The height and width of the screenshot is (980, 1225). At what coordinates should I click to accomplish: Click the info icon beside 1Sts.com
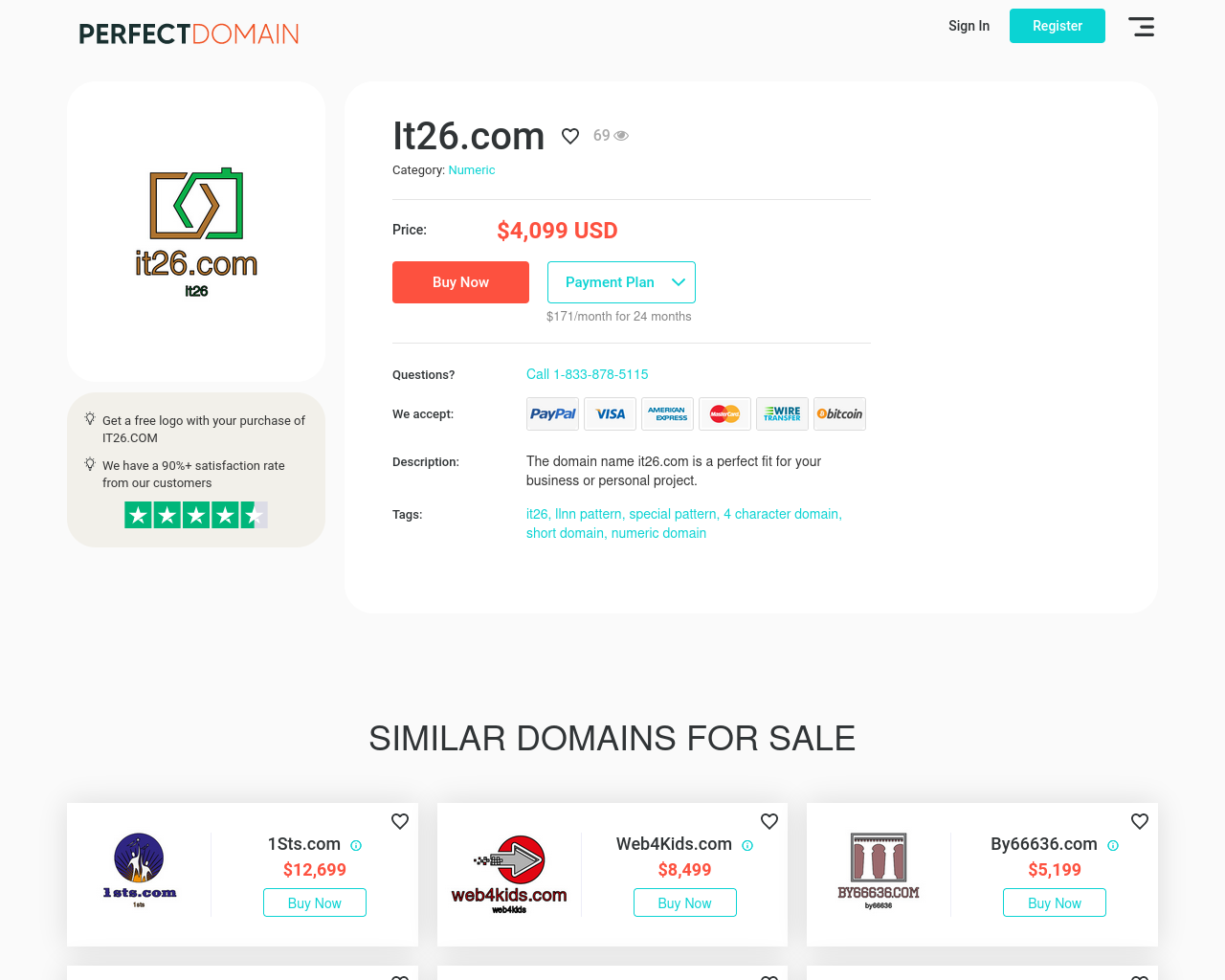click(x=356, y=845)
